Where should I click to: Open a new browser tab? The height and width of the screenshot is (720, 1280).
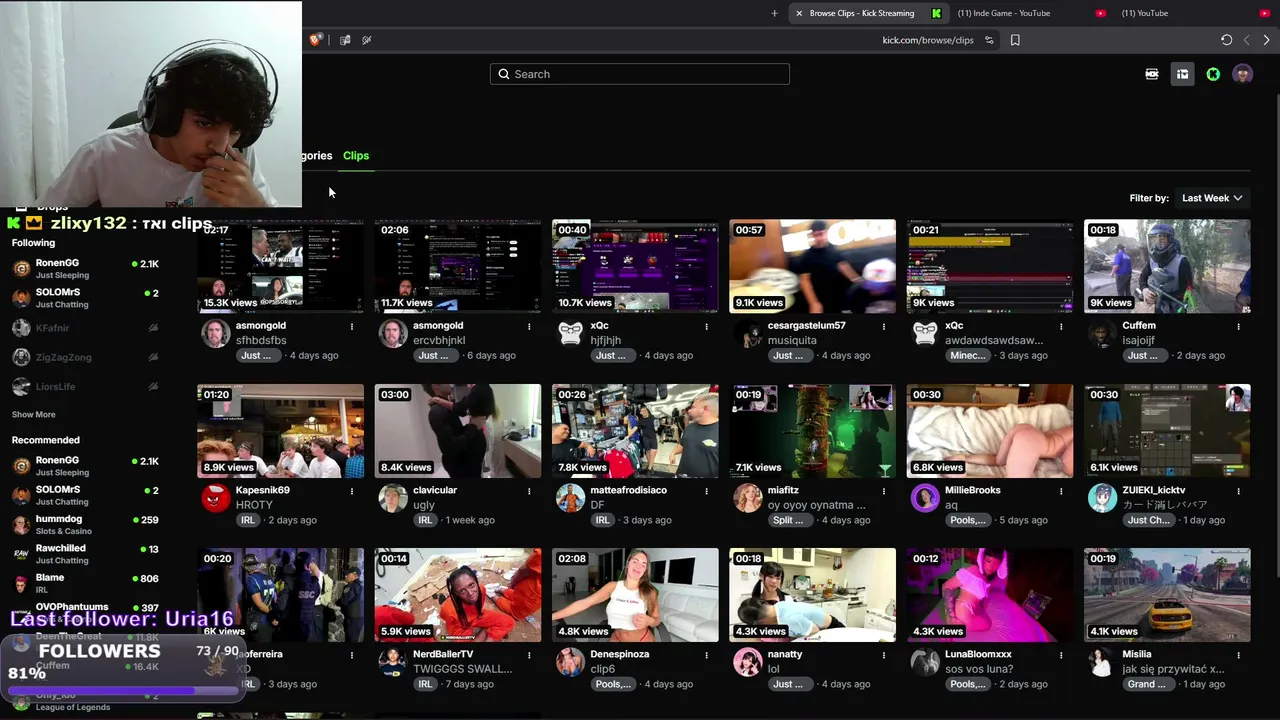pyautogui.click(x=774, y=13)
